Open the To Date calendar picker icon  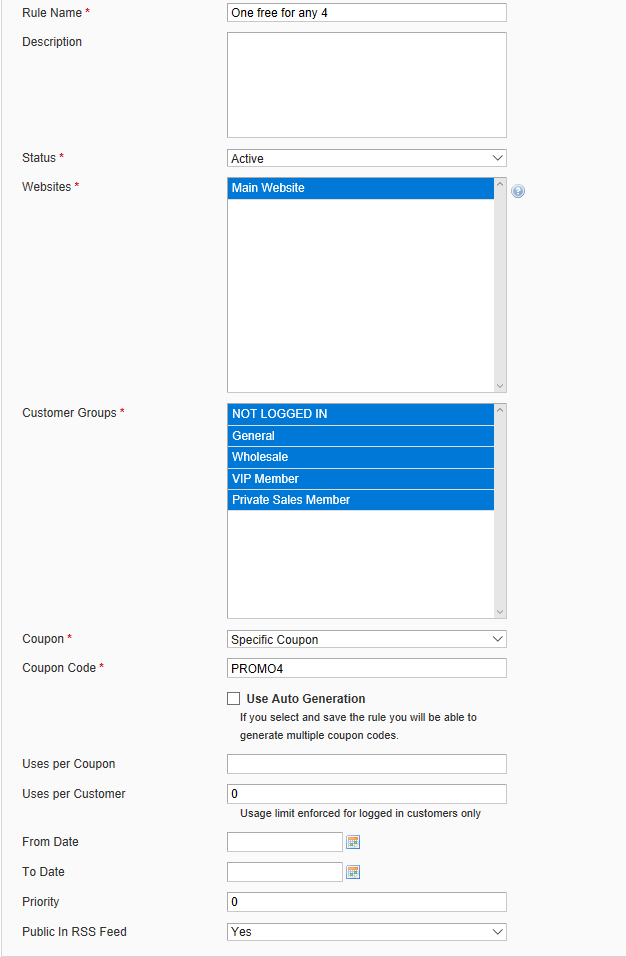coord(353,872)
